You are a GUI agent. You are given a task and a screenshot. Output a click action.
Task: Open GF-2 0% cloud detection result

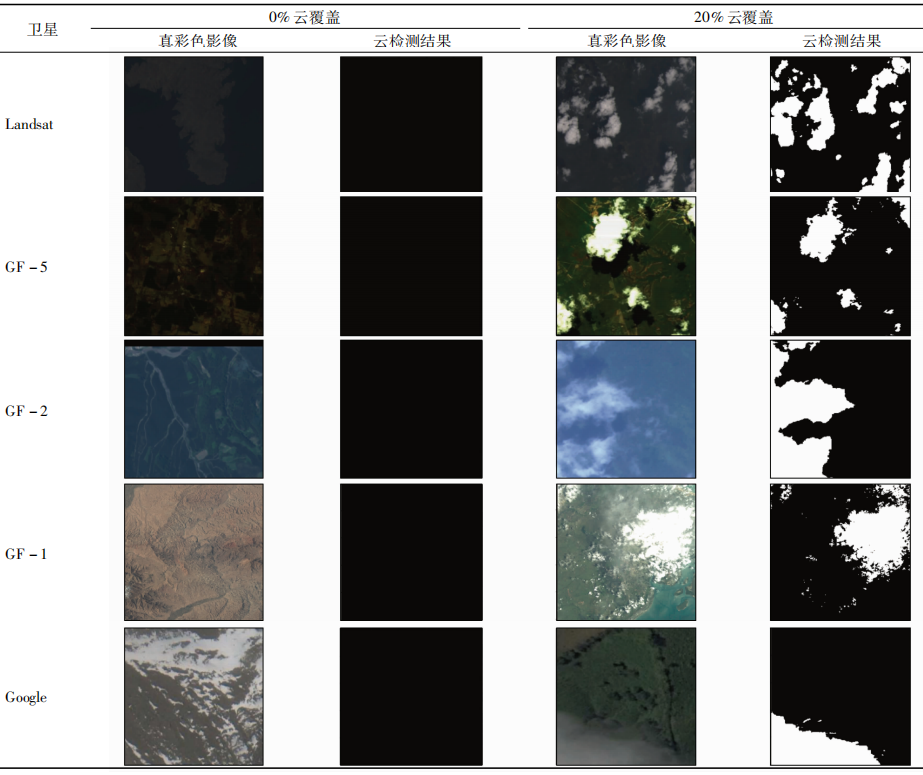point(411,409)
